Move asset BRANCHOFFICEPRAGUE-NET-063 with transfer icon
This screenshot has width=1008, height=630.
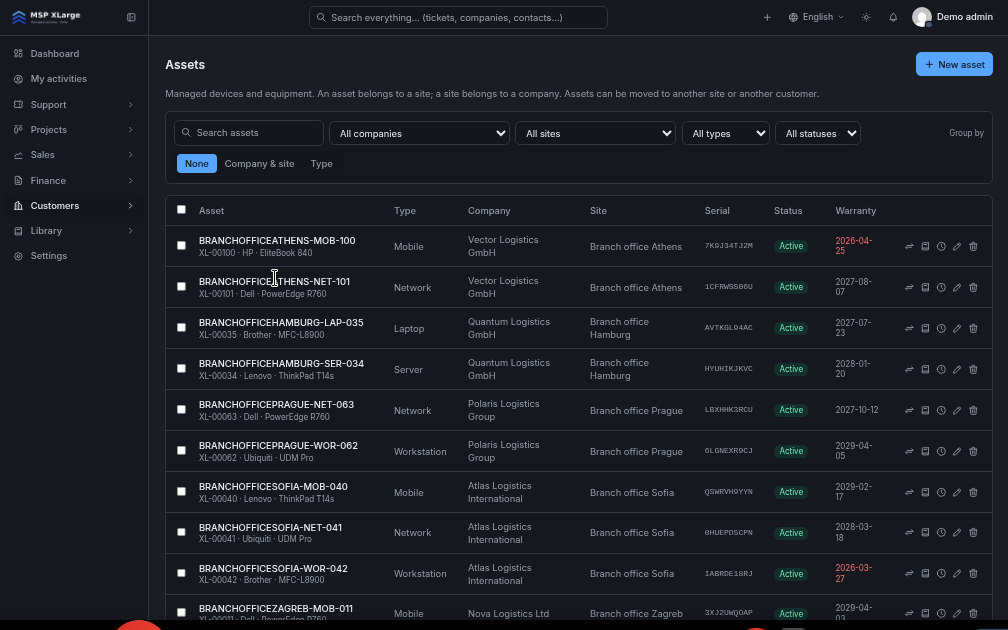click(x=909, y=410)
